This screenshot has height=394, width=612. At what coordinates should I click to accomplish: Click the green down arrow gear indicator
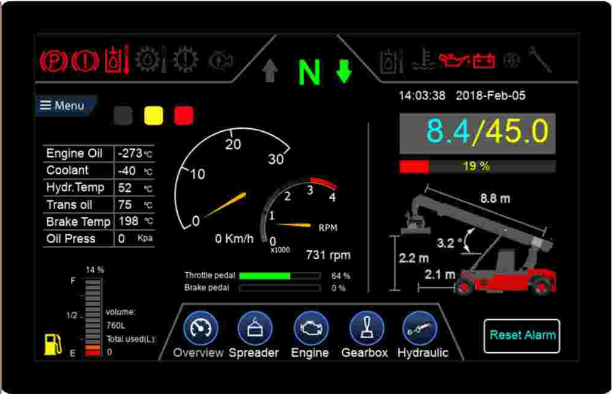pos(344,71)
